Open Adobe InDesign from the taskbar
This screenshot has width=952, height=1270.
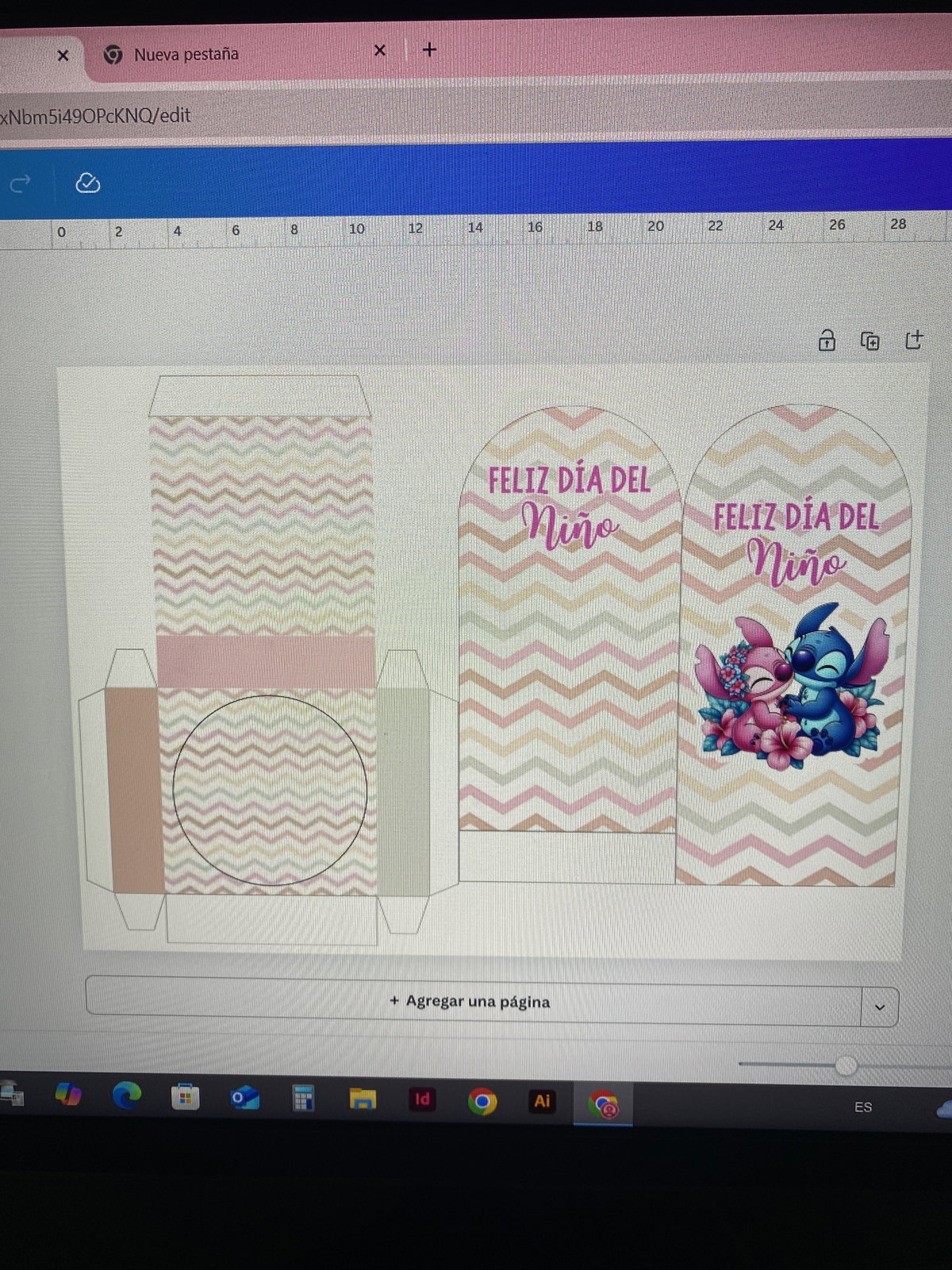[422, 1099]
